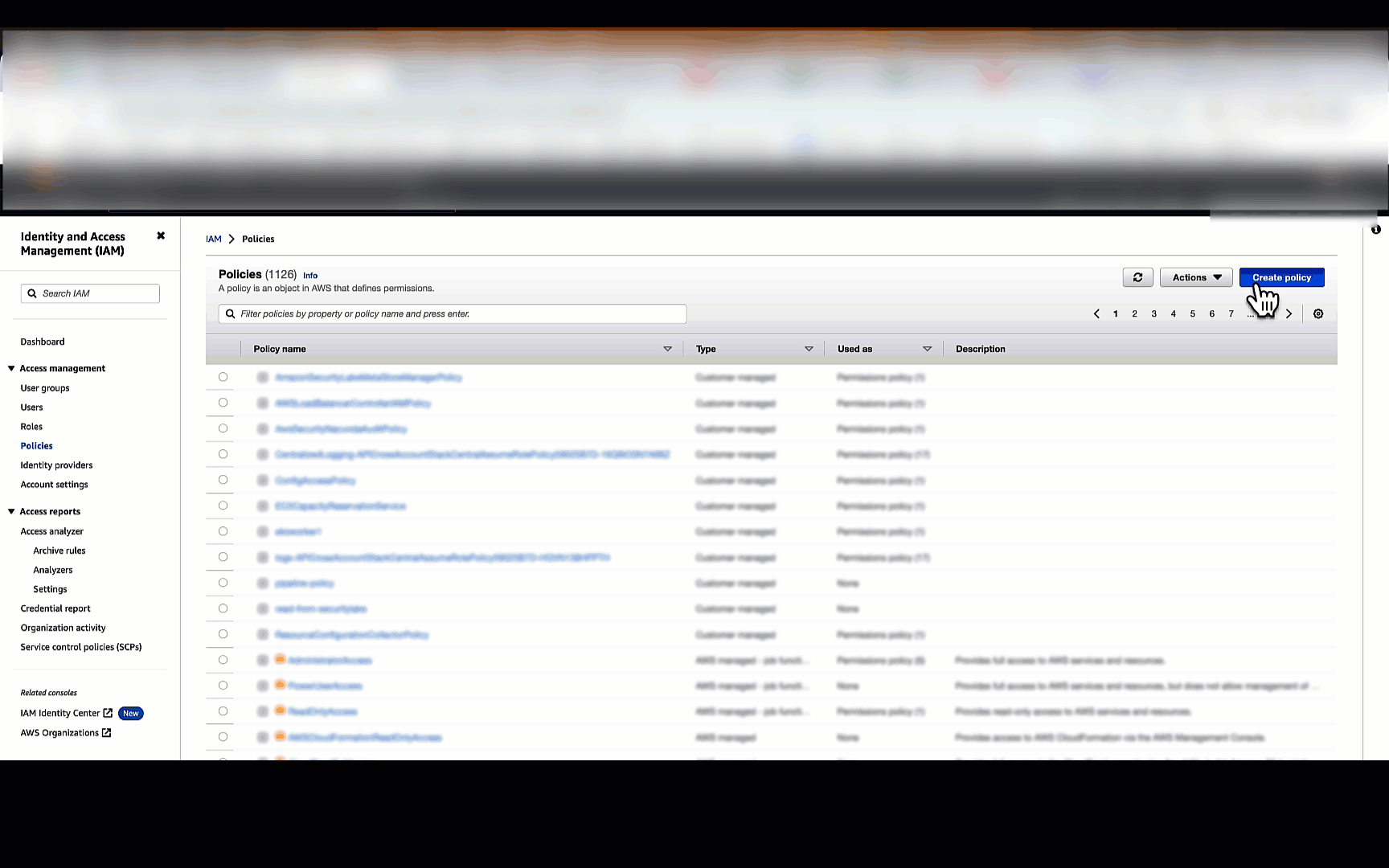This screenshot has height=868, width=1389.
Task: Open Roles in the sidebar
Action: tap(31, 427)
